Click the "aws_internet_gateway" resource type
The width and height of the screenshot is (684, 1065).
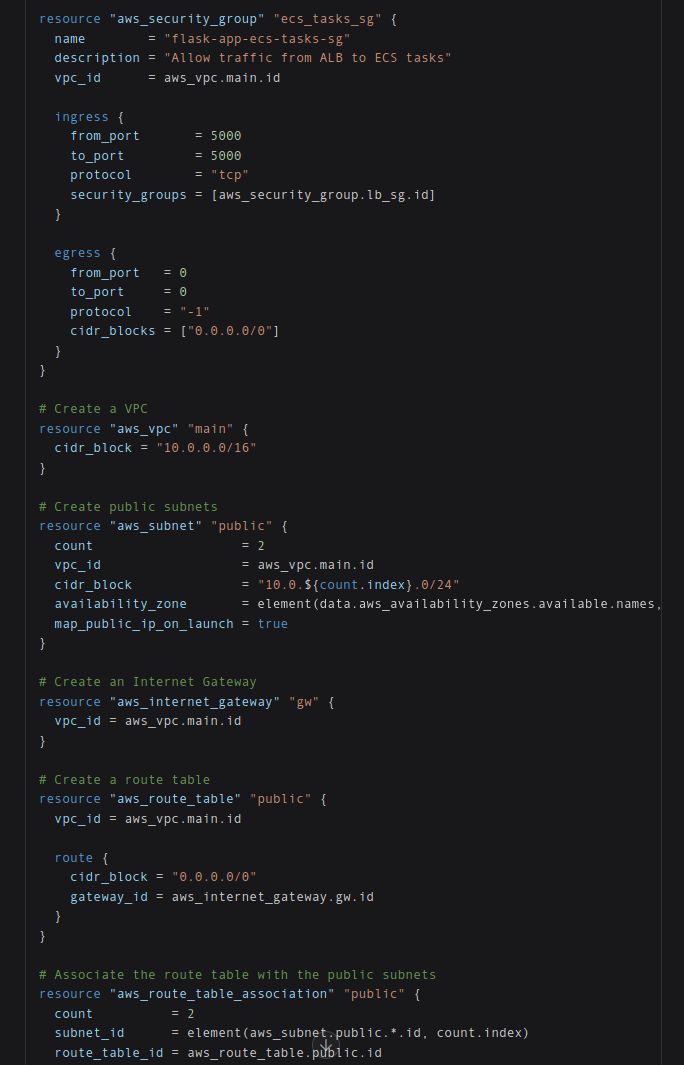pyautogui.click(x=190, y=702)
